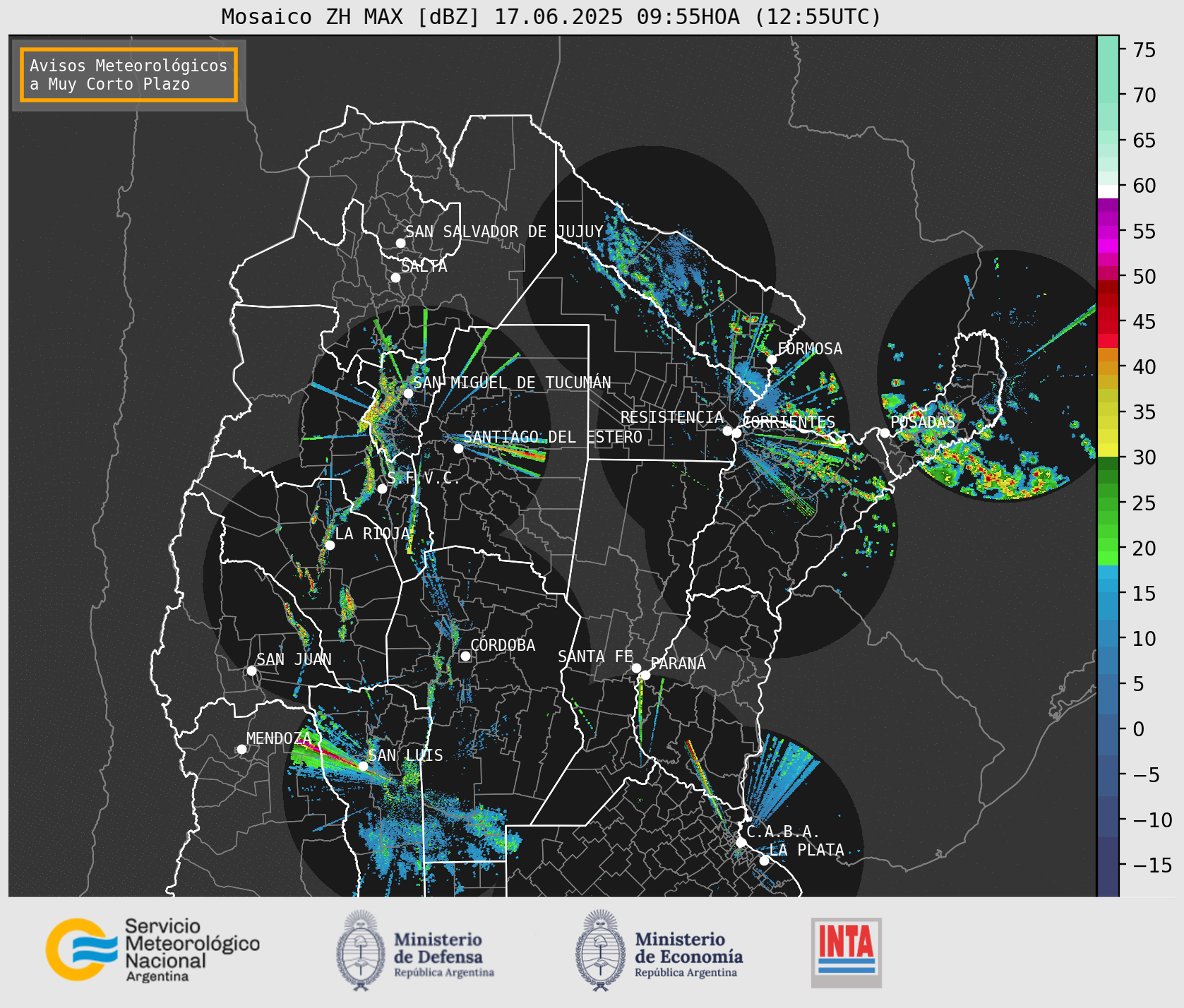The image size is (1184, 1008).
Task: Click the INTA logo
Action: point(846,952)
